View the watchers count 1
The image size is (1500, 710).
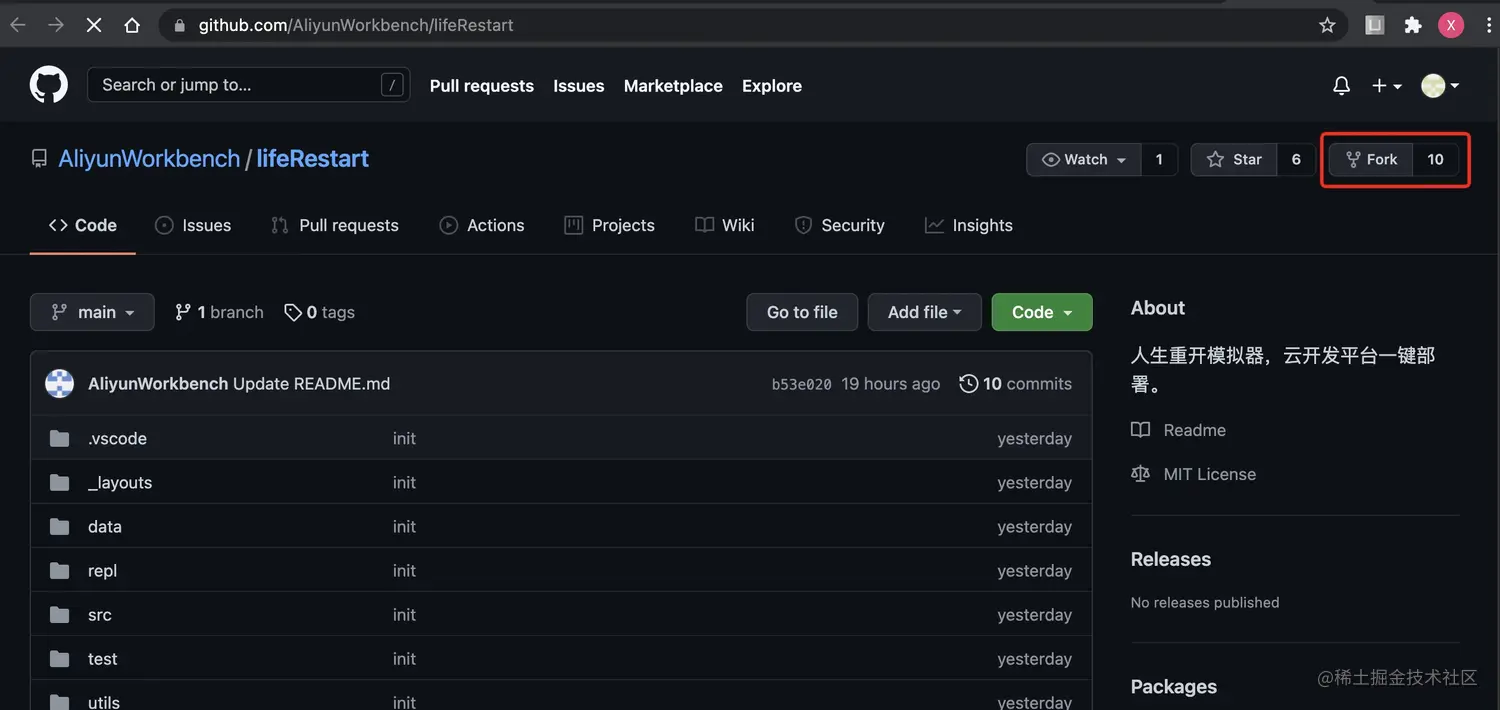1159,159
